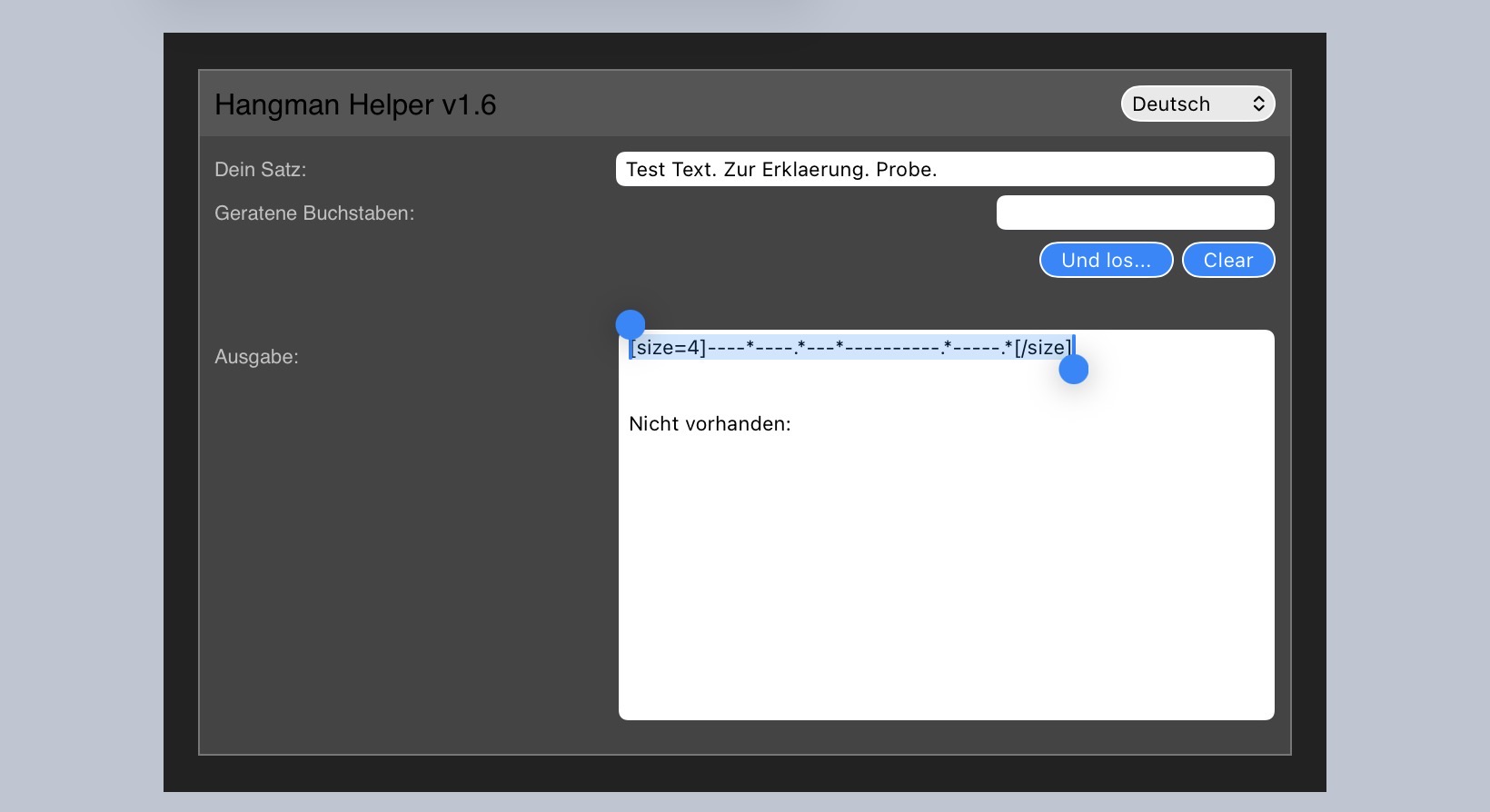
Task: Click the selected [size=4] output text
Action: coord(851,347)
